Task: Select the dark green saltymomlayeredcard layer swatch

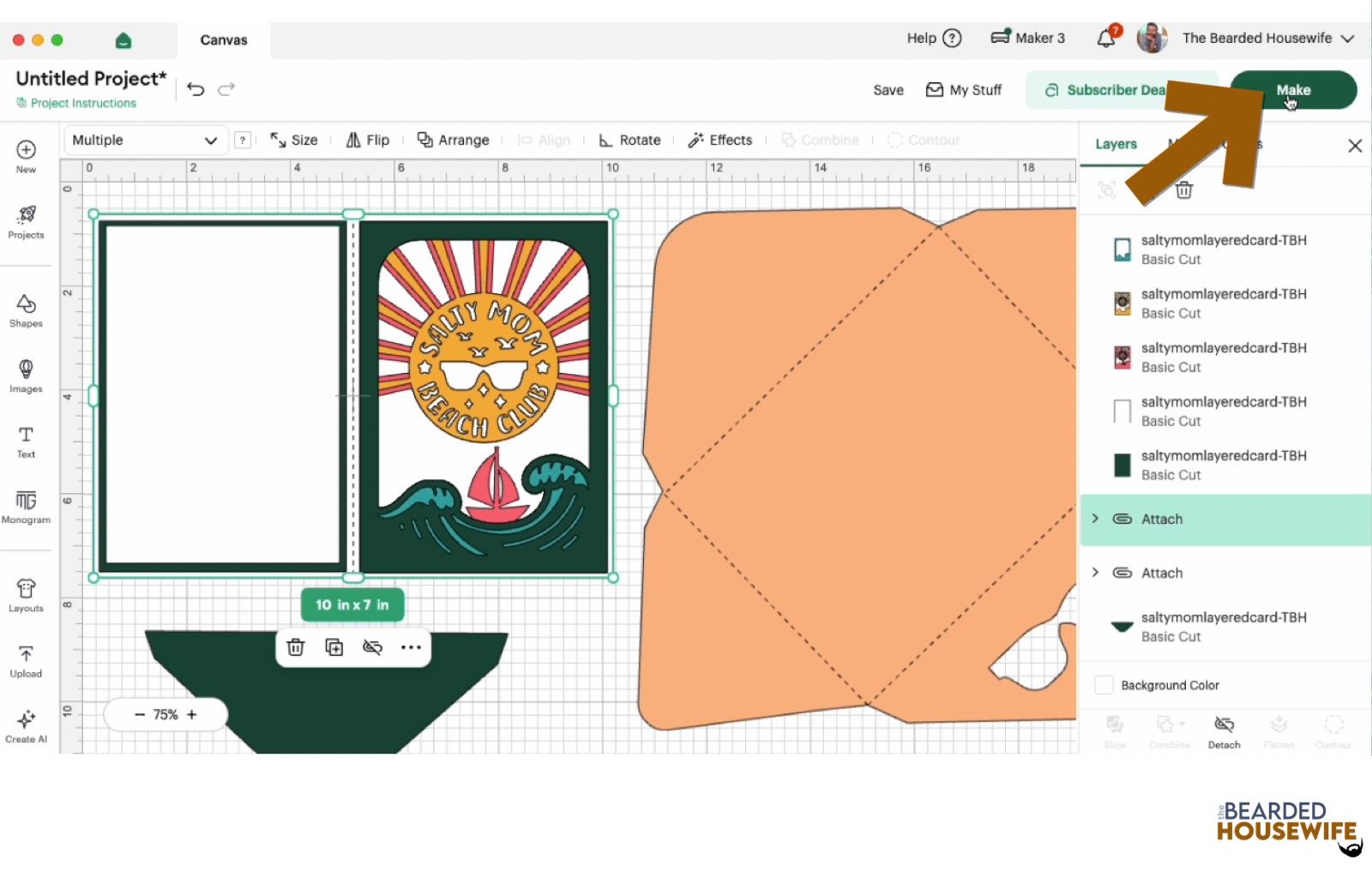Action: pos(1122,466)
